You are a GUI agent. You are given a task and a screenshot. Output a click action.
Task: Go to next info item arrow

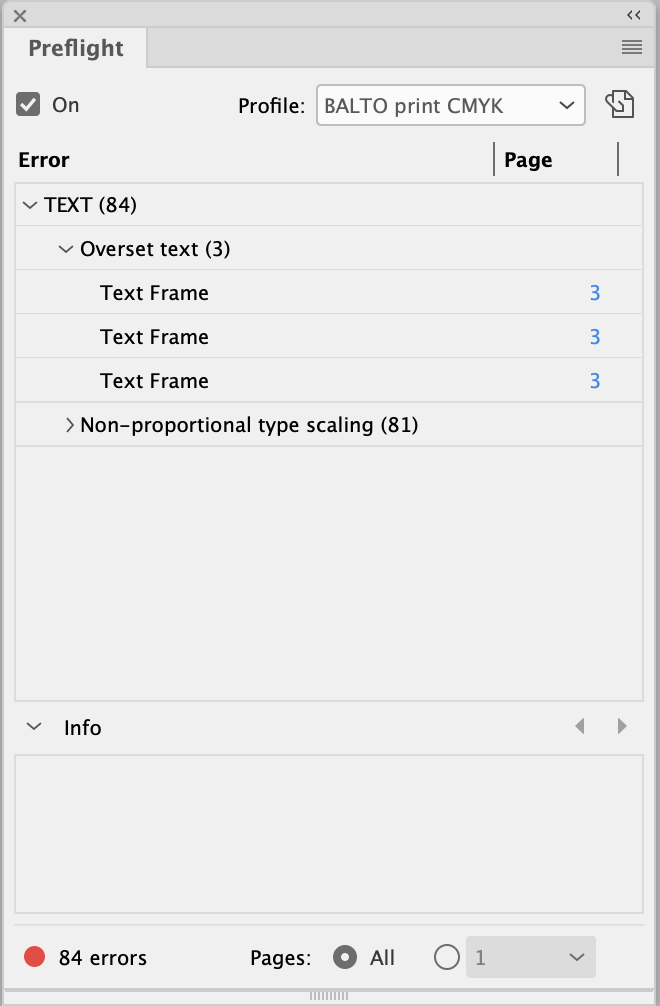[622, 727]
